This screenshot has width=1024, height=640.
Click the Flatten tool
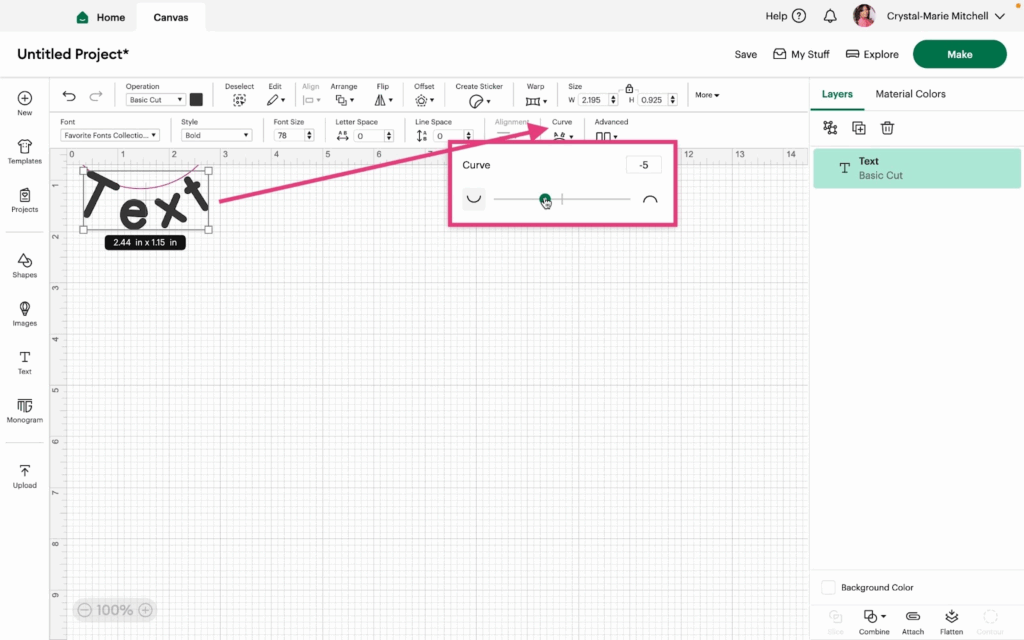coord(952,621)
